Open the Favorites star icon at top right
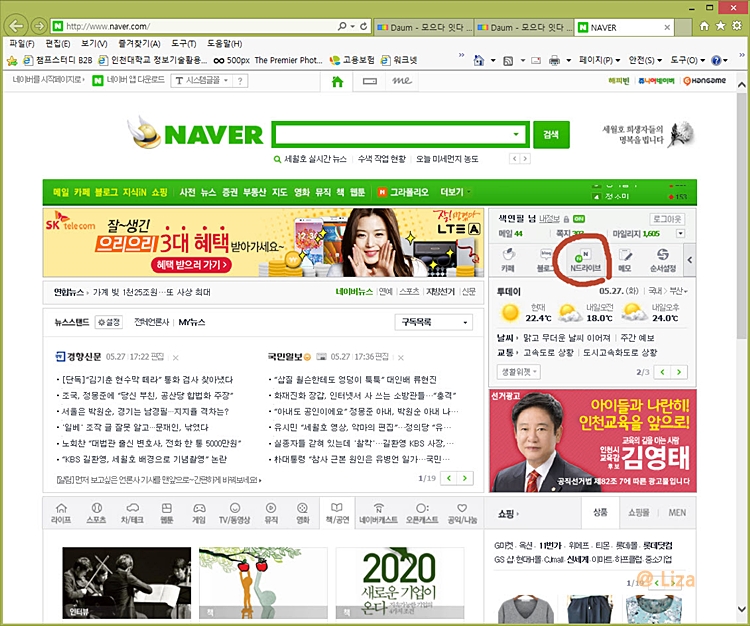 click(x=720, y=26)
